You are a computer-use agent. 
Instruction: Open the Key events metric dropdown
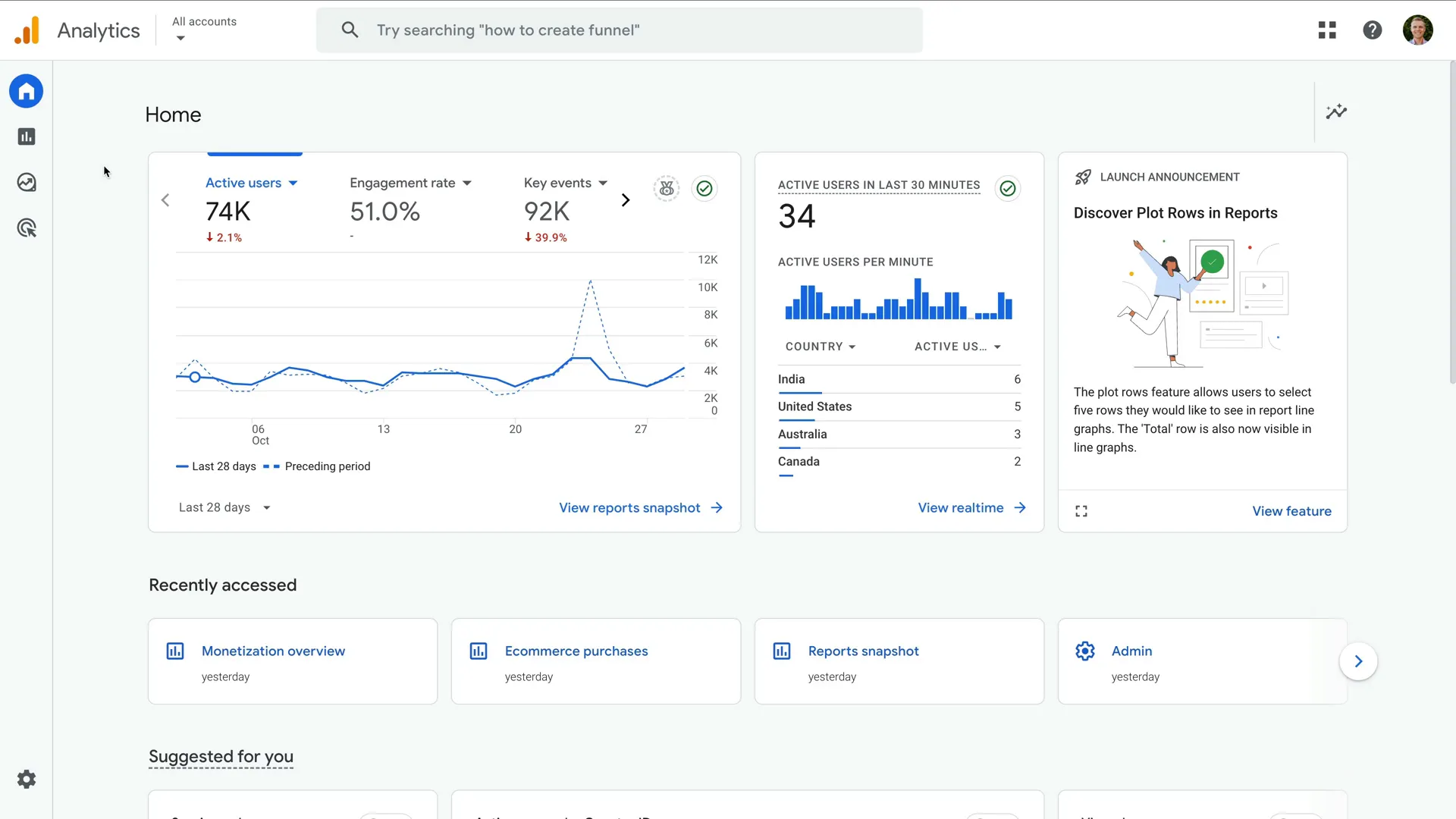(x=564, y=183)
